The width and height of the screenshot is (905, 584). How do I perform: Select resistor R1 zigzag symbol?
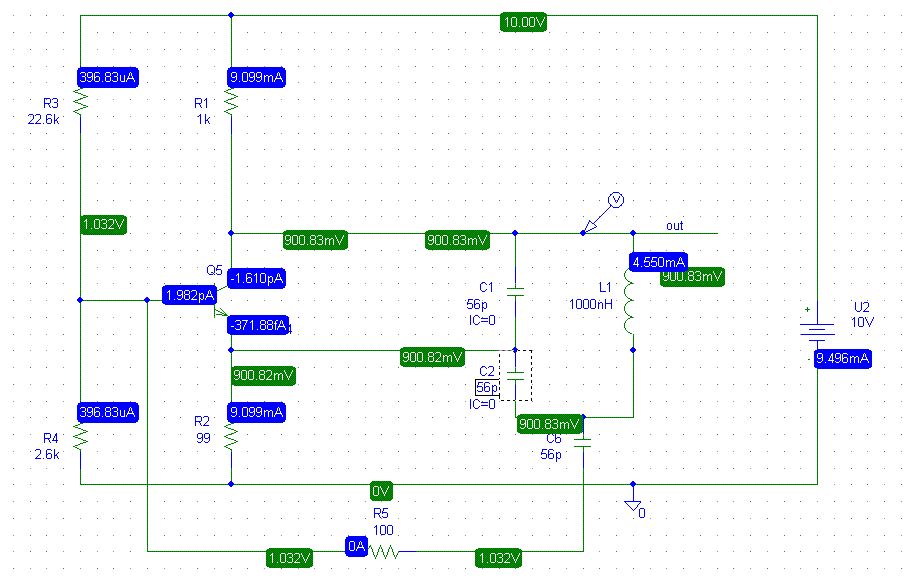[x=231, y=102]
